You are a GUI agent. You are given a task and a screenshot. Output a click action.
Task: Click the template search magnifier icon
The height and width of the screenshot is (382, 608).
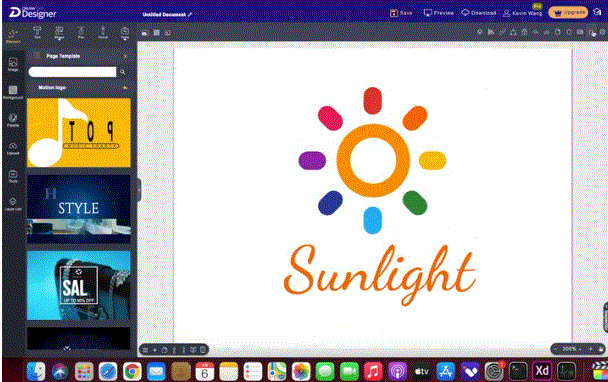pyautogui.click(x=123, y=72)
